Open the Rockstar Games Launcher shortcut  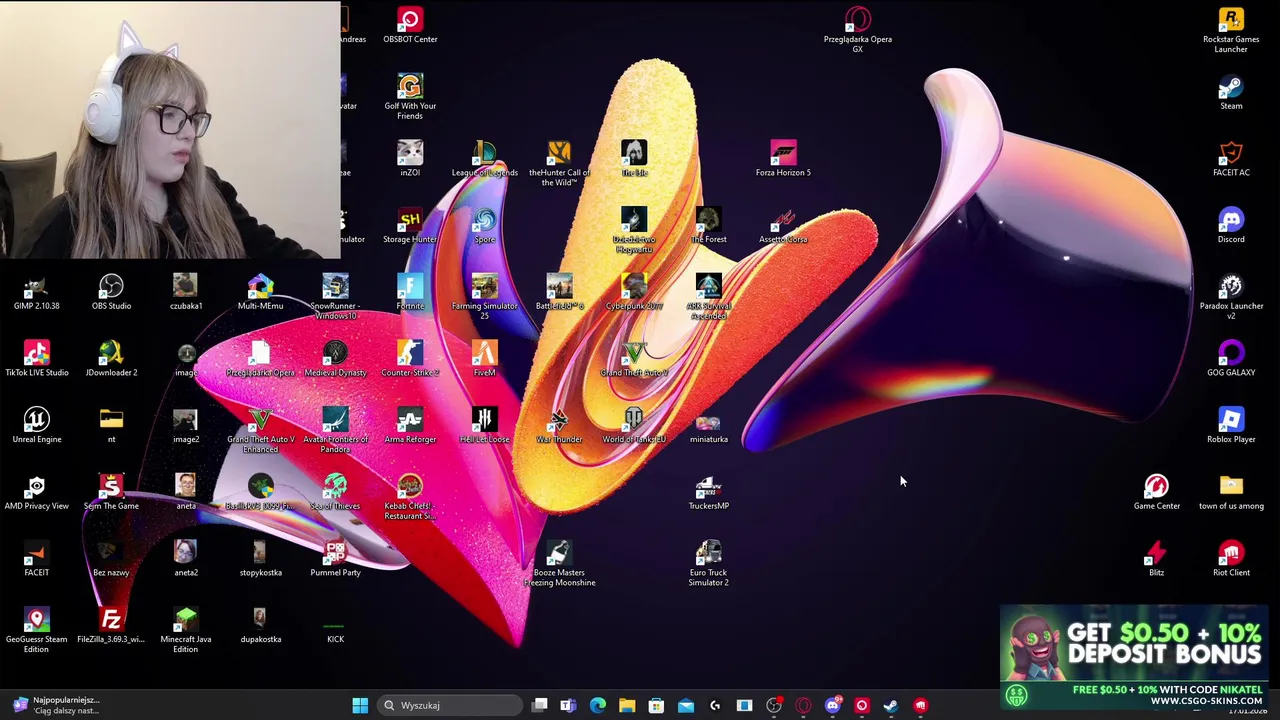(1231, 31)
